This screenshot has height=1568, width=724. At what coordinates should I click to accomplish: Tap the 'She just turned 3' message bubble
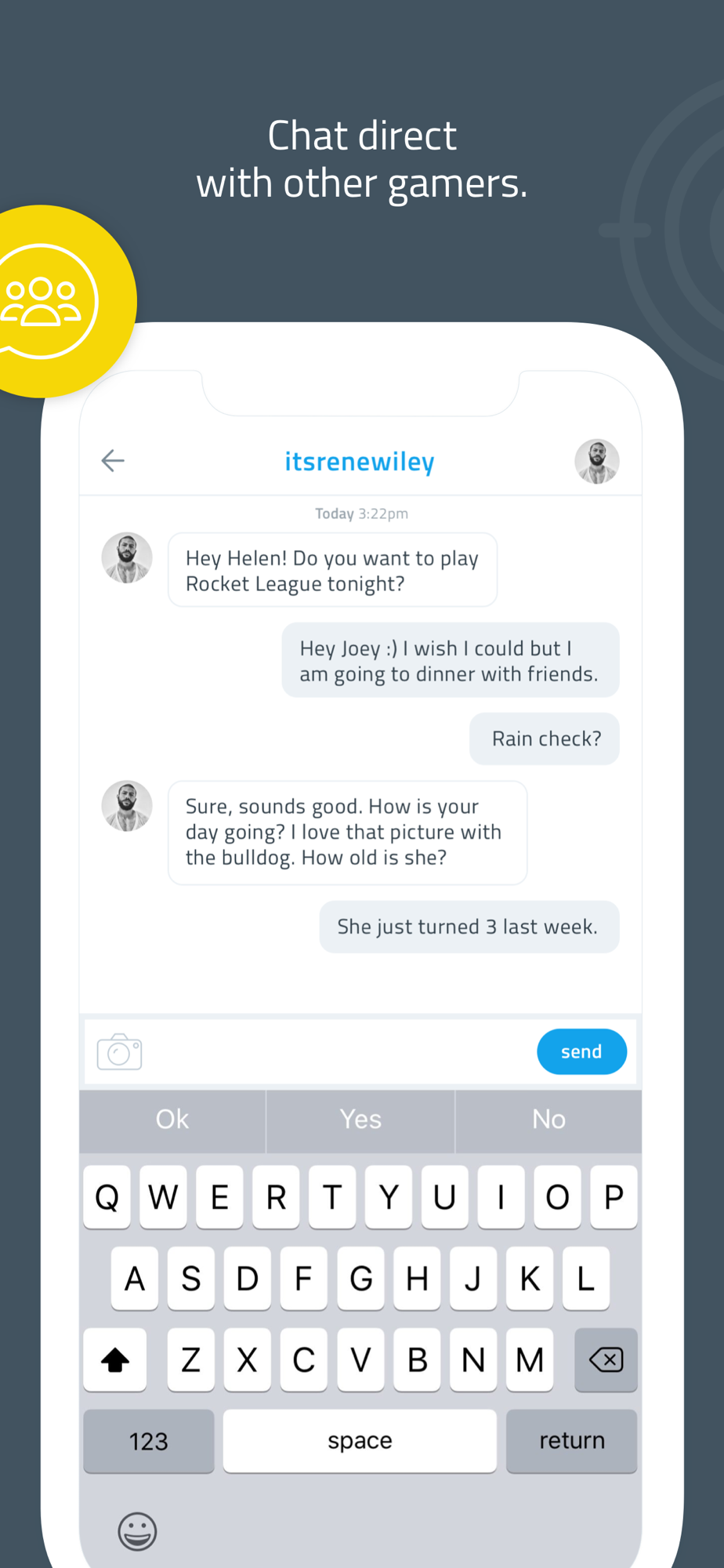(x=469, y=927)
